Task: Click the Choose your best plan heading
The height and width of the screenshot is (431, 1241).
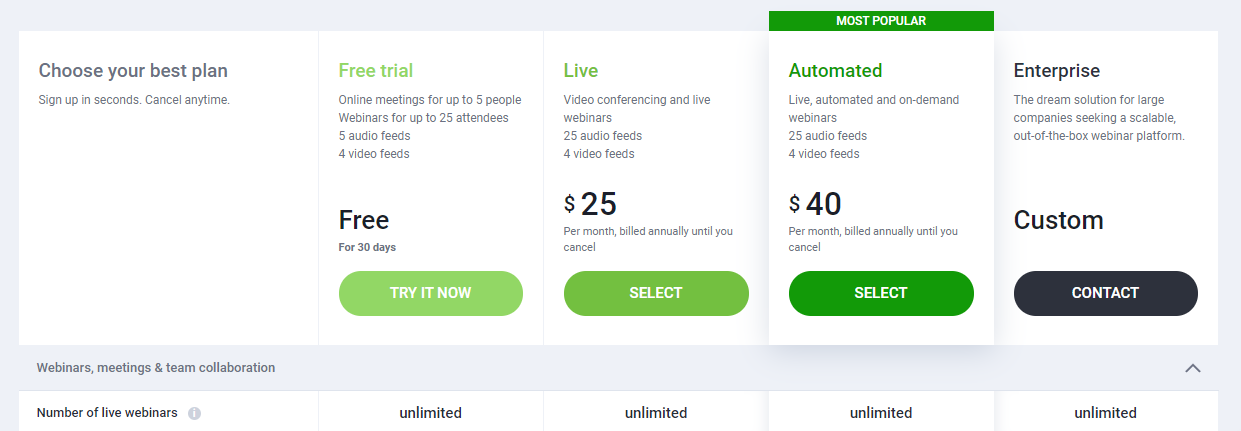Action: click(x=133, y=71)
